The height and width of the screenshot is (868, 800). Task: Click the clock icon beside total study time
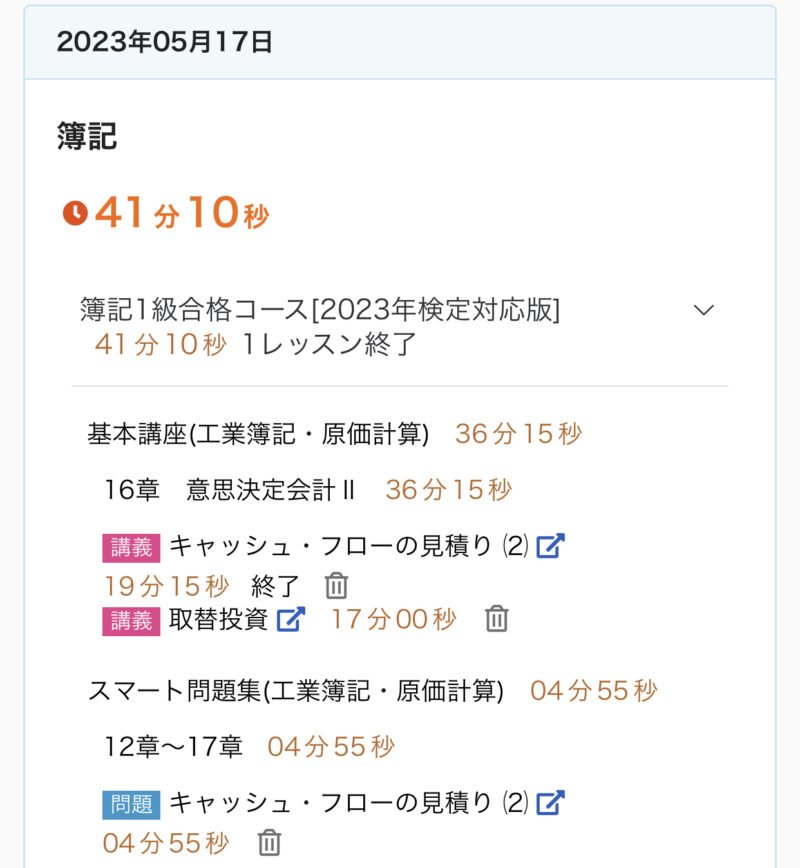(x=75, y=213)
